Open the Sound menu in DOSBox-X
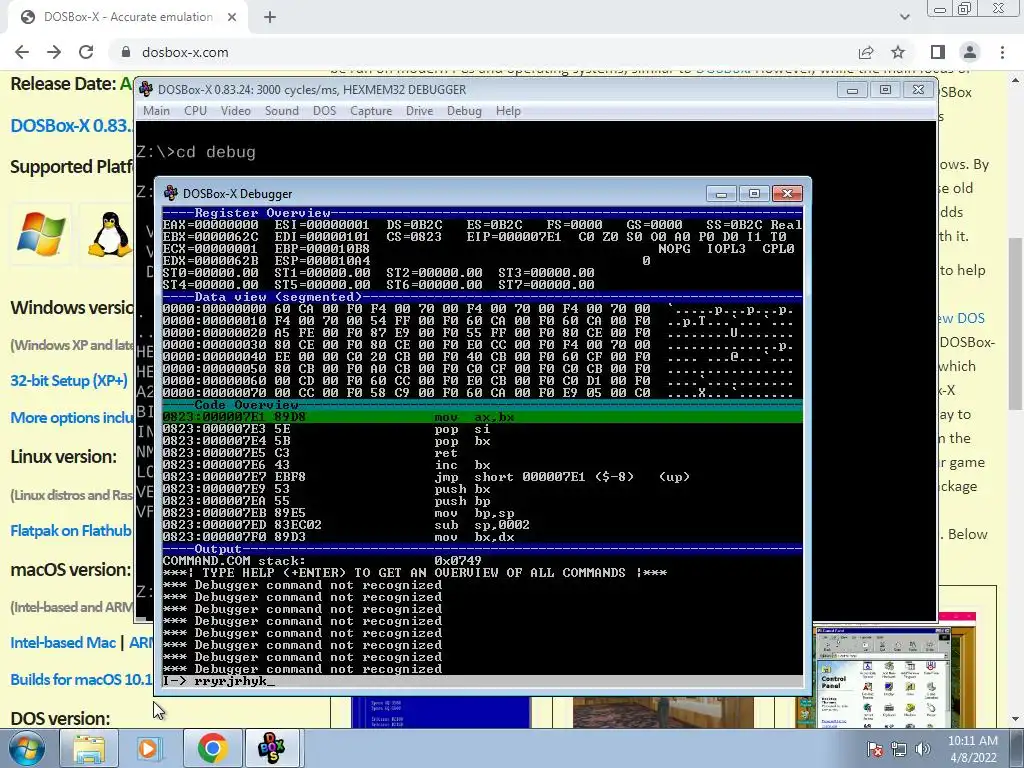This screenshot has height=768, width=1024. point(281,111)
